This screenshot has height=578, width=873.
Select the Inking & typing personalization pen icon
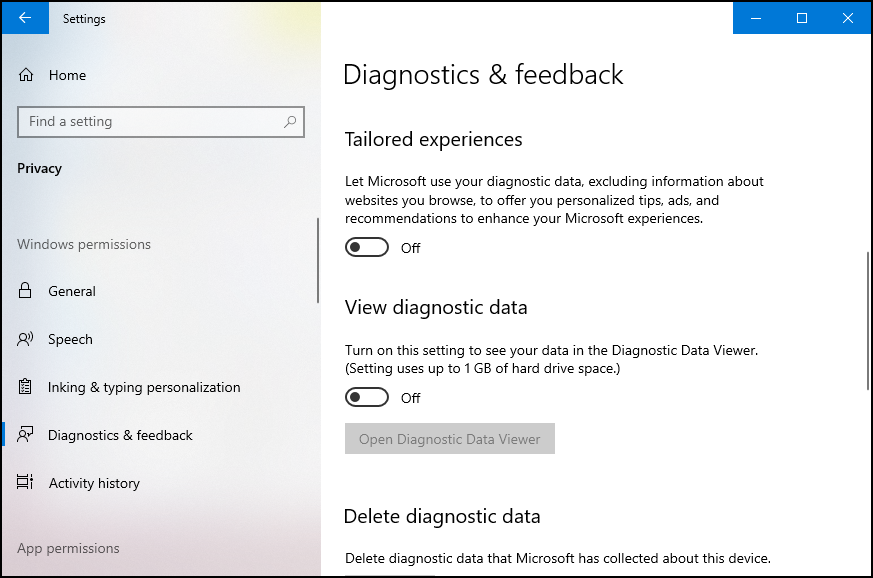(x=27, y=387)
